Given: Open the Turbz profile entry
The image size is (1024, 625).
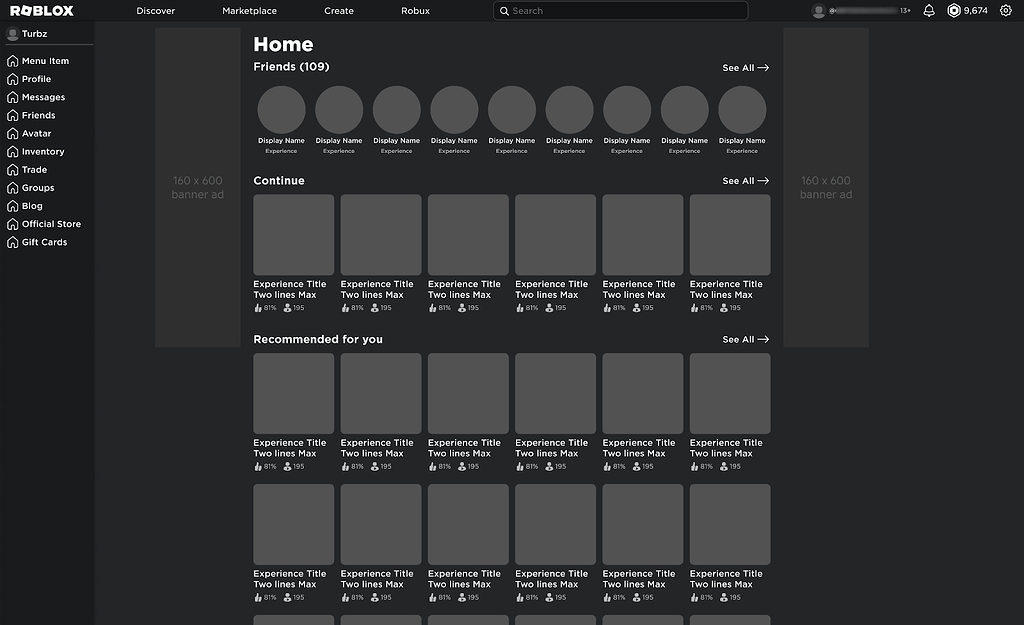Looking at the screenshot, I should pyautogui.click(x=30, y=32).
